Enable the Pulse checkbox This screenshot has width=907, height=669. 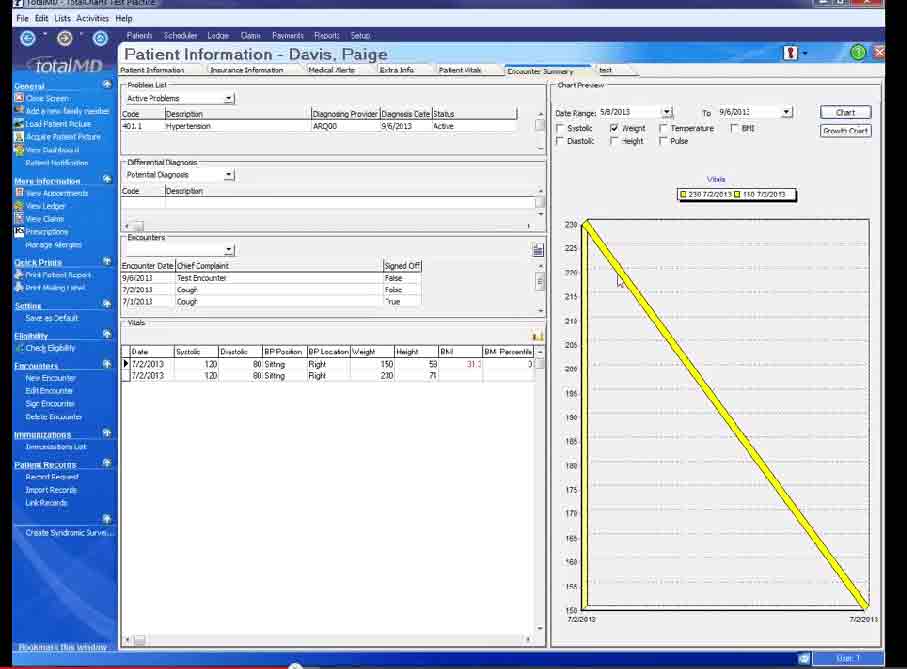[663, 141]
